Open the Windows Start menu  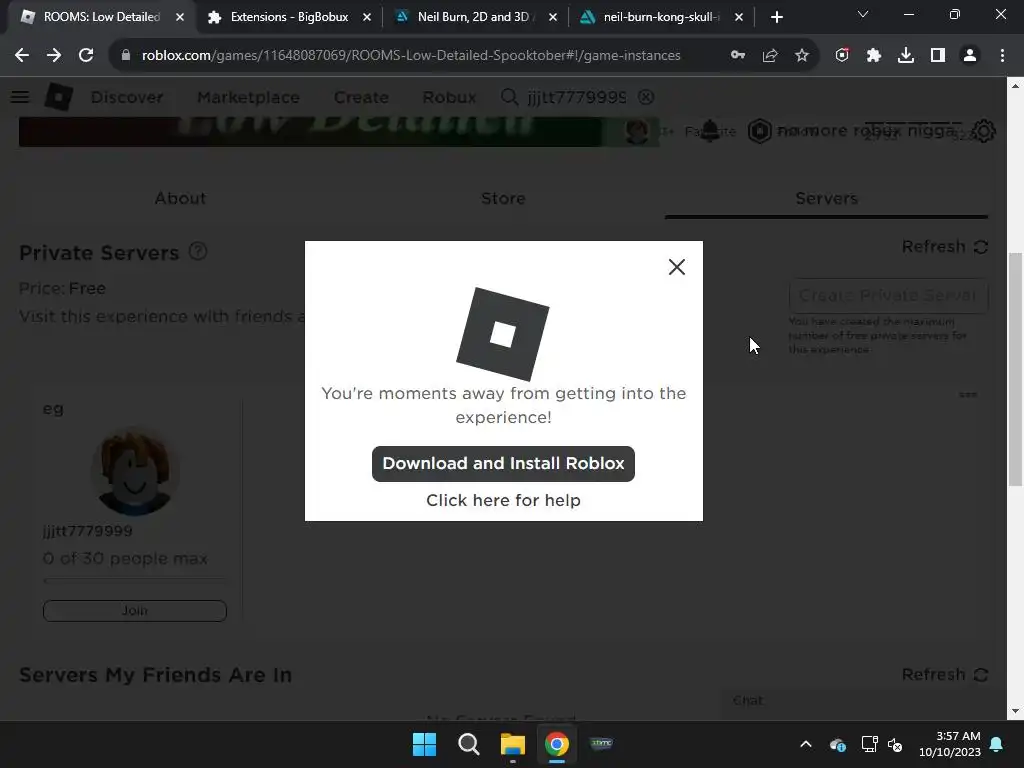(x=424, y=744)
